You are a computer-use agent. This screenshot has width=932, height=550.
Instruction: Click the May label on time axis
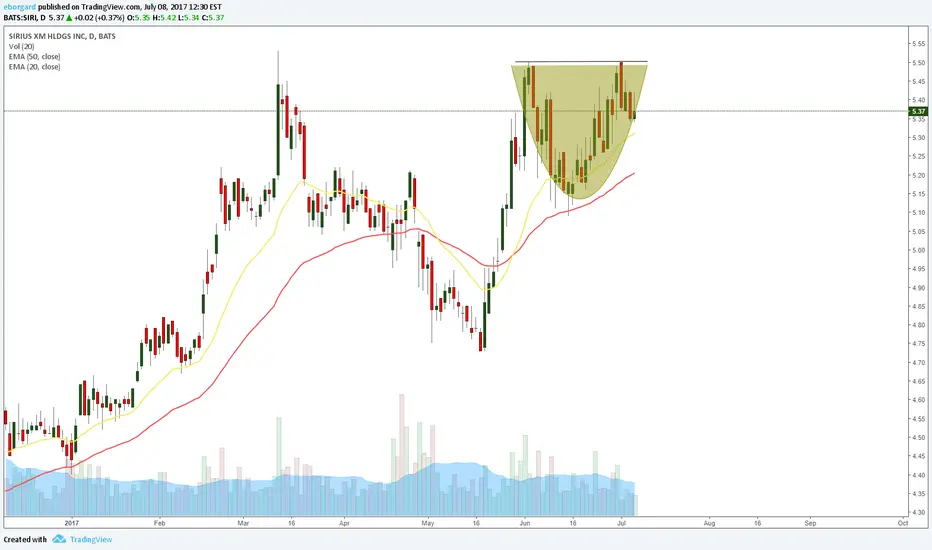click(x=428, y=523)
